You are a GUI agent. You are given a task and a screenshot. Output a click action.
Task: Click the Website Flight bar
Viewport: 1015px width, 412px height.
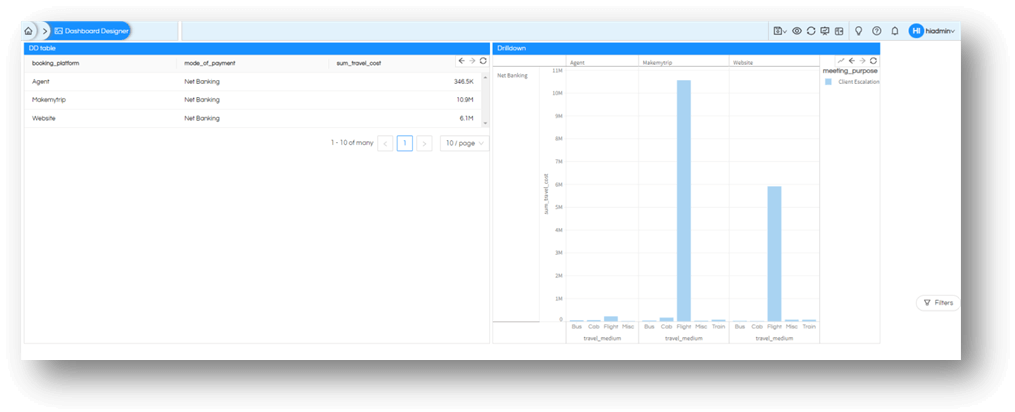pyautogui.click(x=774, y=254)
